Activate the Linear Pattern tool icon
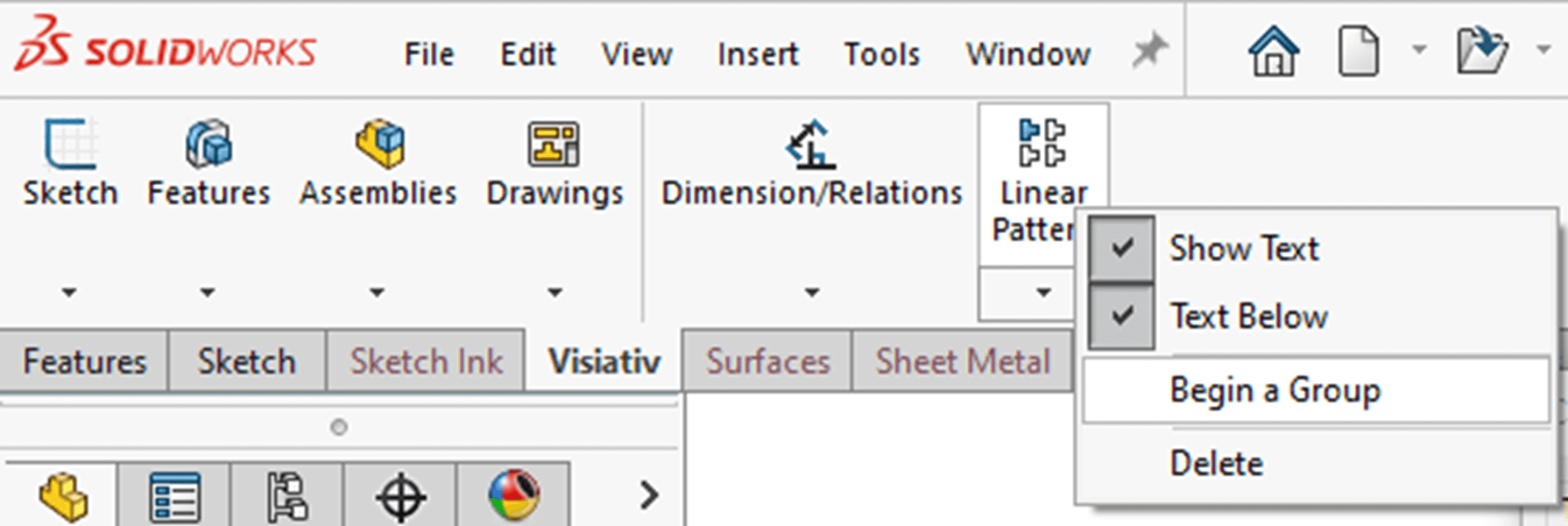This screenshot has height=526, width=1568. click(1042, 149)
